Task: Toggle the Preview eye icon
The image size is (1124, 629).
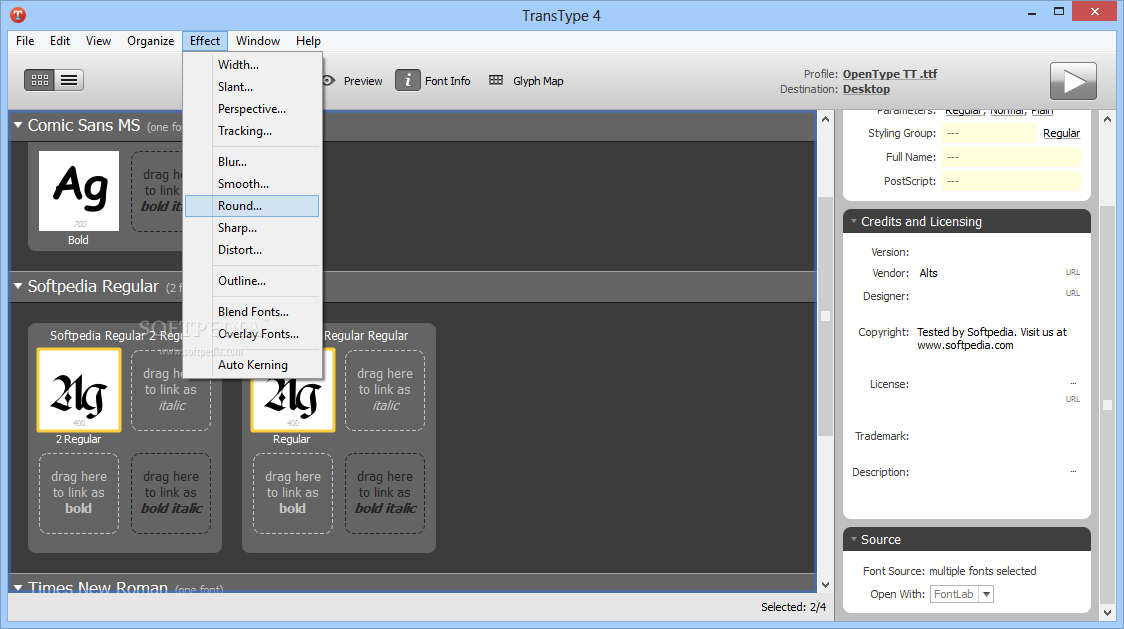Action: [x=328, y=80]
